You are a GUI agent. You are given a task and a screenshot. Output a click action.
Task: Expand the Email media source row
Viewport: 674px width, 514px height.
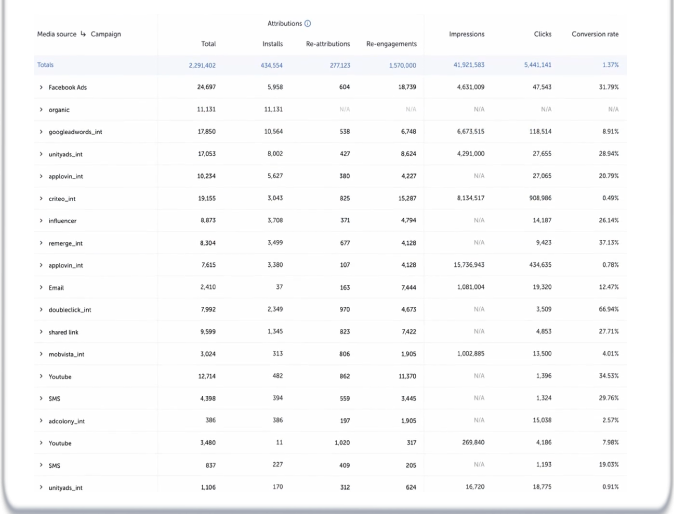point(41,288)
